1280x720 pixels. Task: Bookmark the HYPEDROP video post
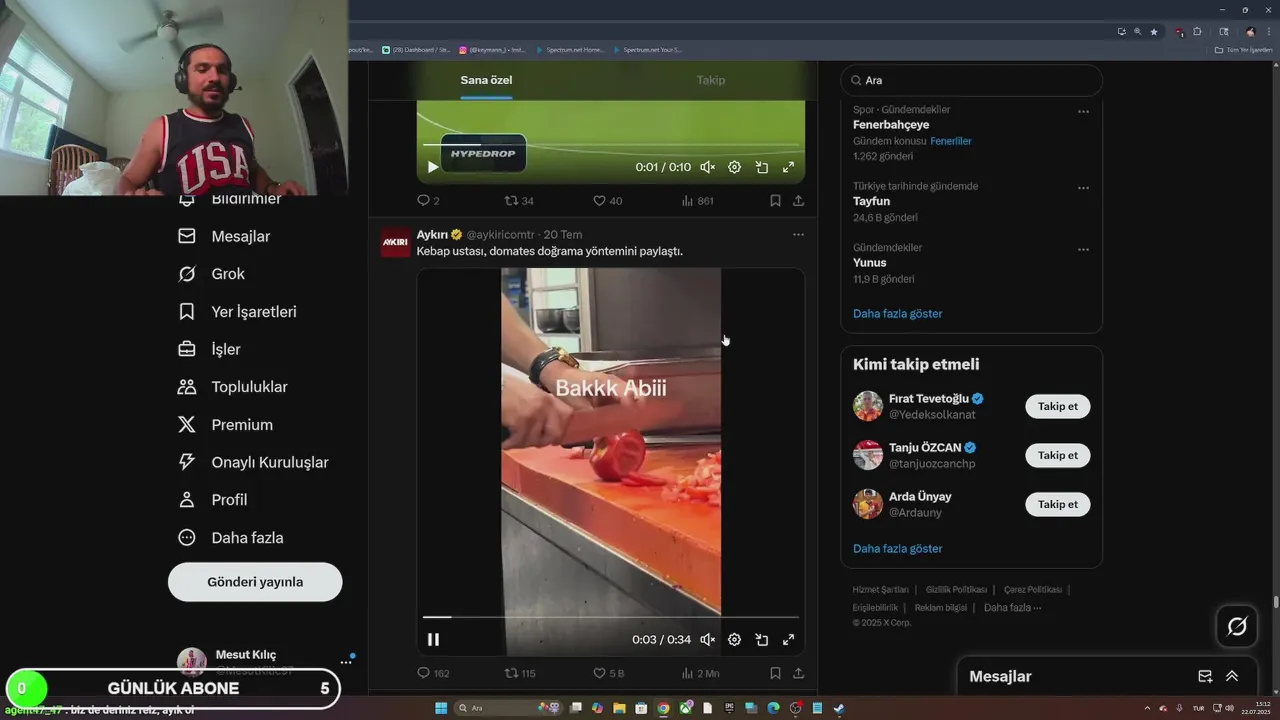[775, 201]
